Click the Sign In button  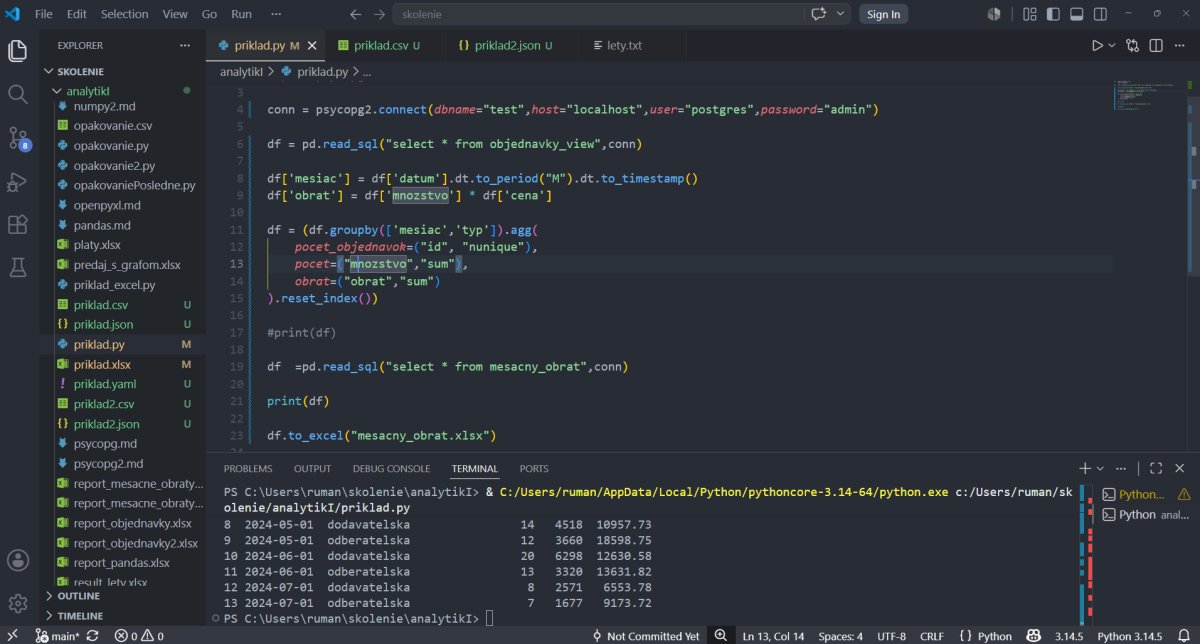pos(883,14)
